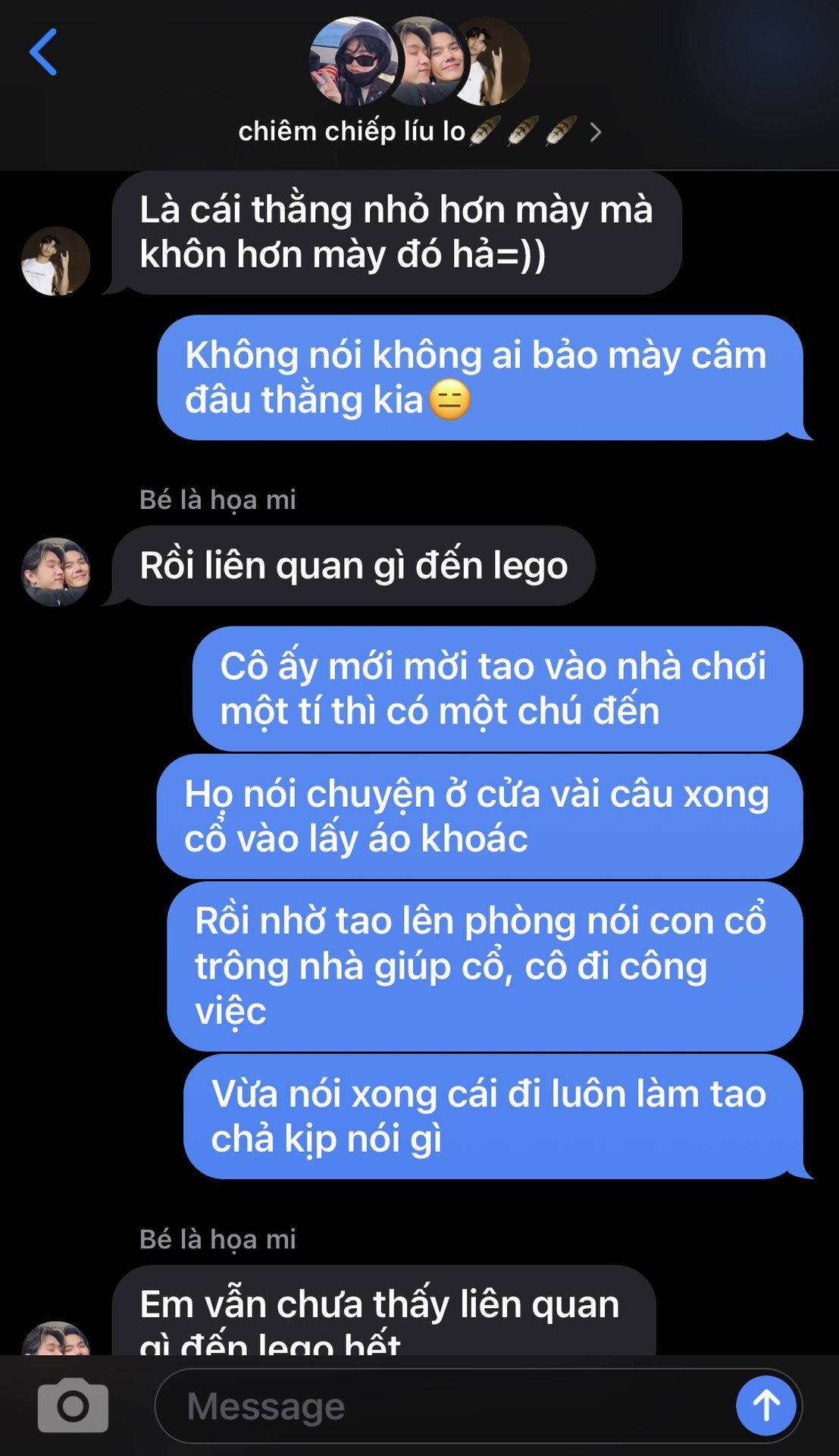Tap group name 'chiêm chiếp líu lo'
The height and width of the screenshot is (1456, 839).
pos(352,131)
